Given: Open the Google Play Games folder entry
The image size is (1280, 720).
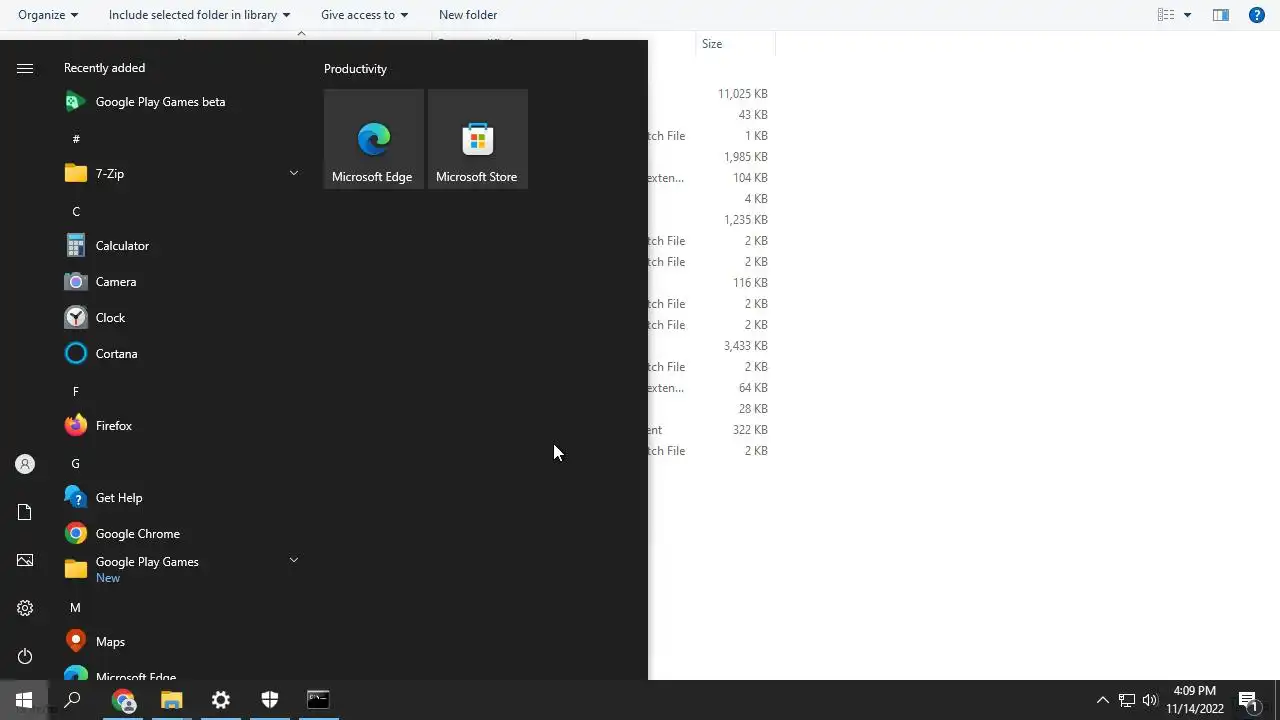Looking at the screenshot, I should coord(180,570).
